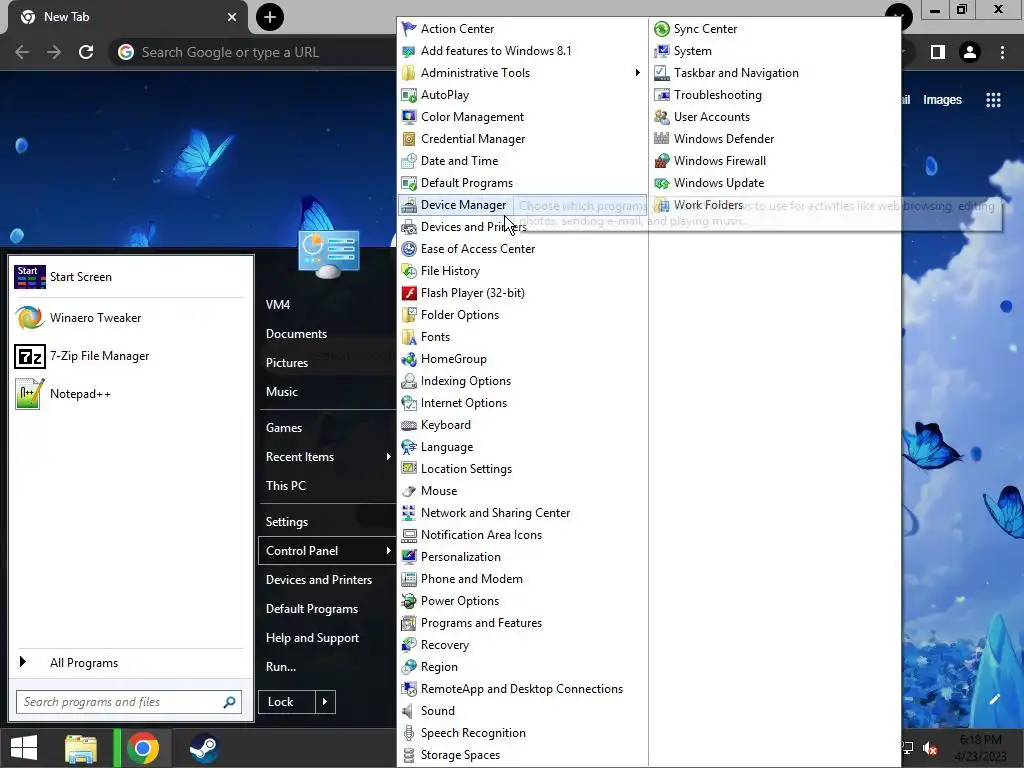
Task: Open the Notepad++ icon in Start menu
Action: click(29, 394)
